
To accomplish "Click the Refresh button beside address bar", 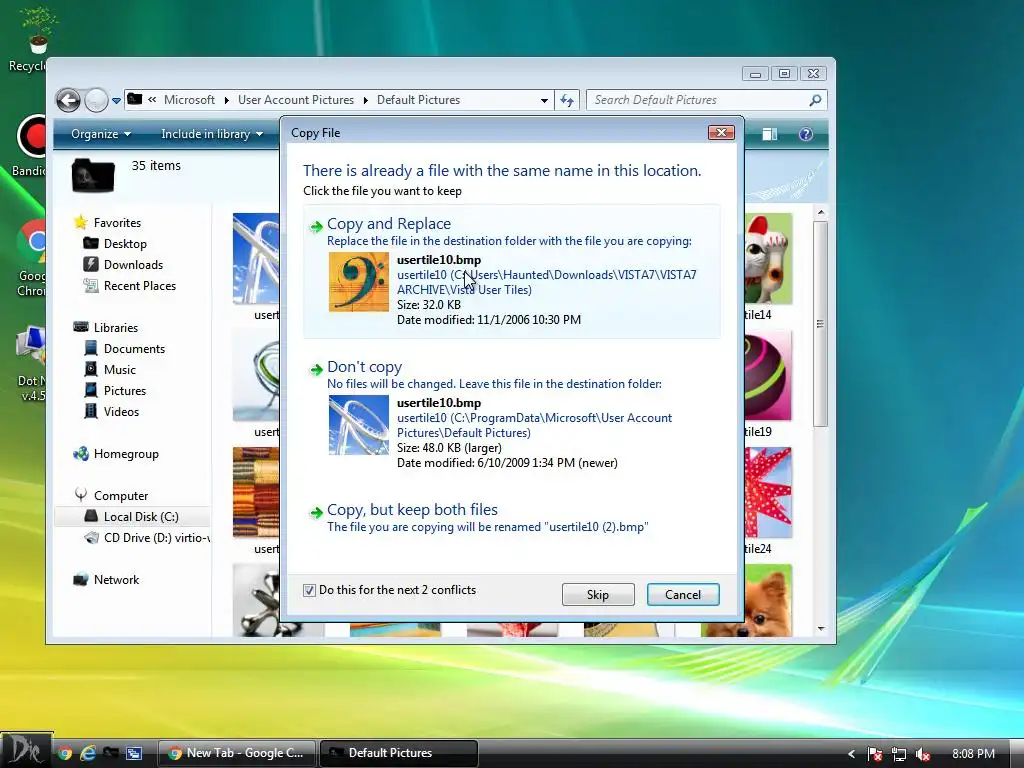I will [567, 101].
